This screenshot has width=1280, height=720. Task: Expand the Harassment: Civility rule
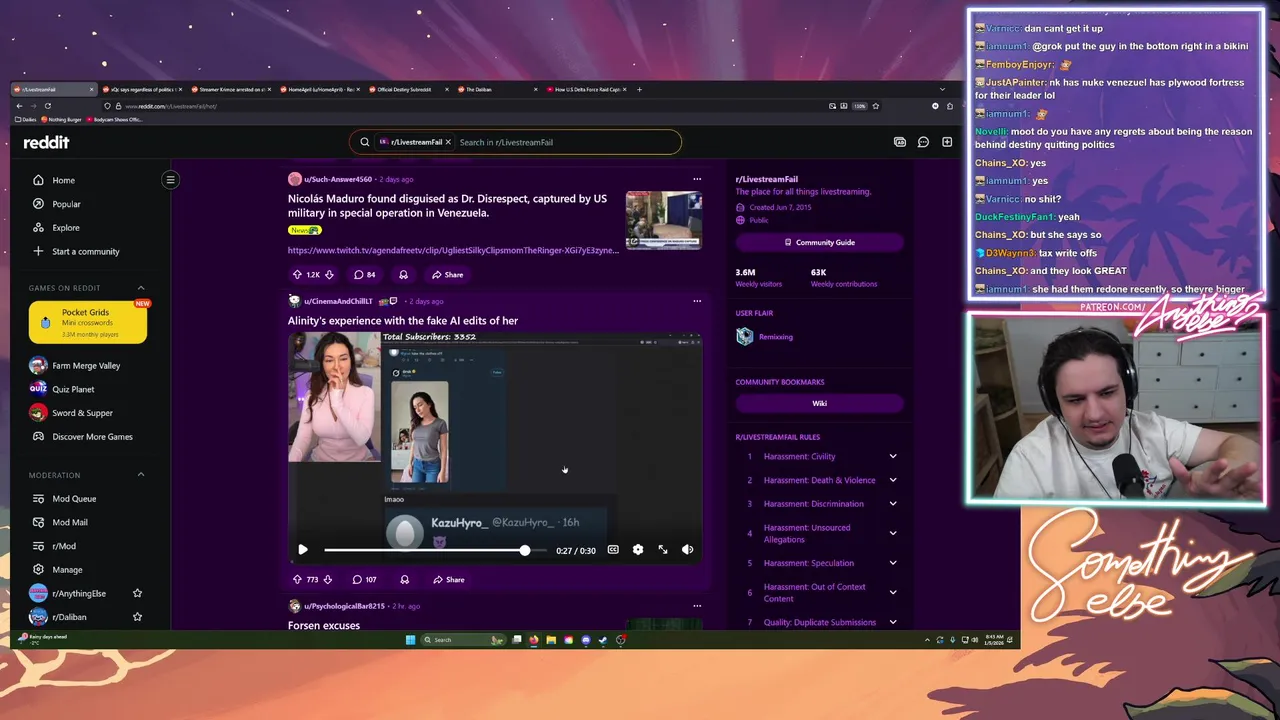893,457
